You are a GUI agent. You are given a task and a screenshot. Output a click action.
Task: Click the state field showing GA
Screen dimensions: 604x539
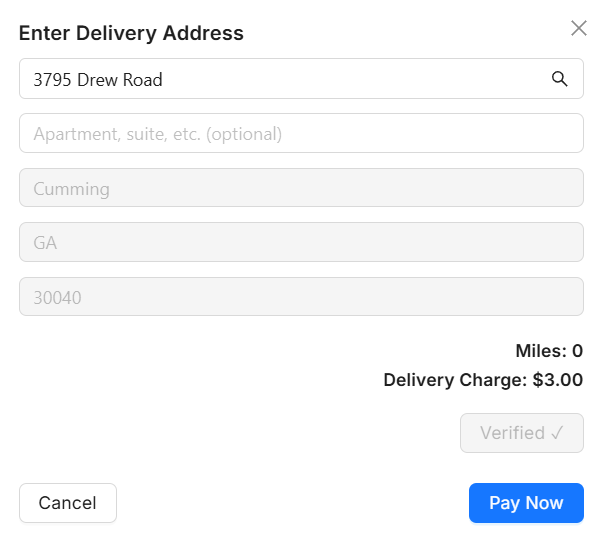[x=301, y=242]
